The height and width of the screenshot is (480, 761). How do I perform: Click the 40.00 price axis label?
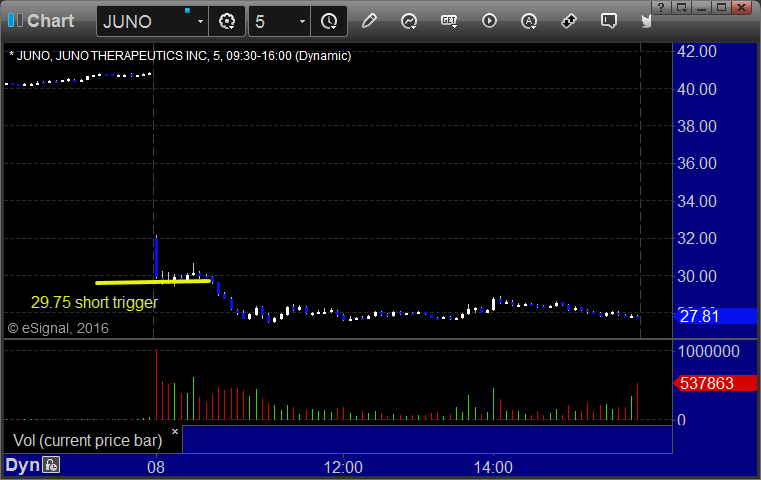pyautogui.click(x=697, y=89)
